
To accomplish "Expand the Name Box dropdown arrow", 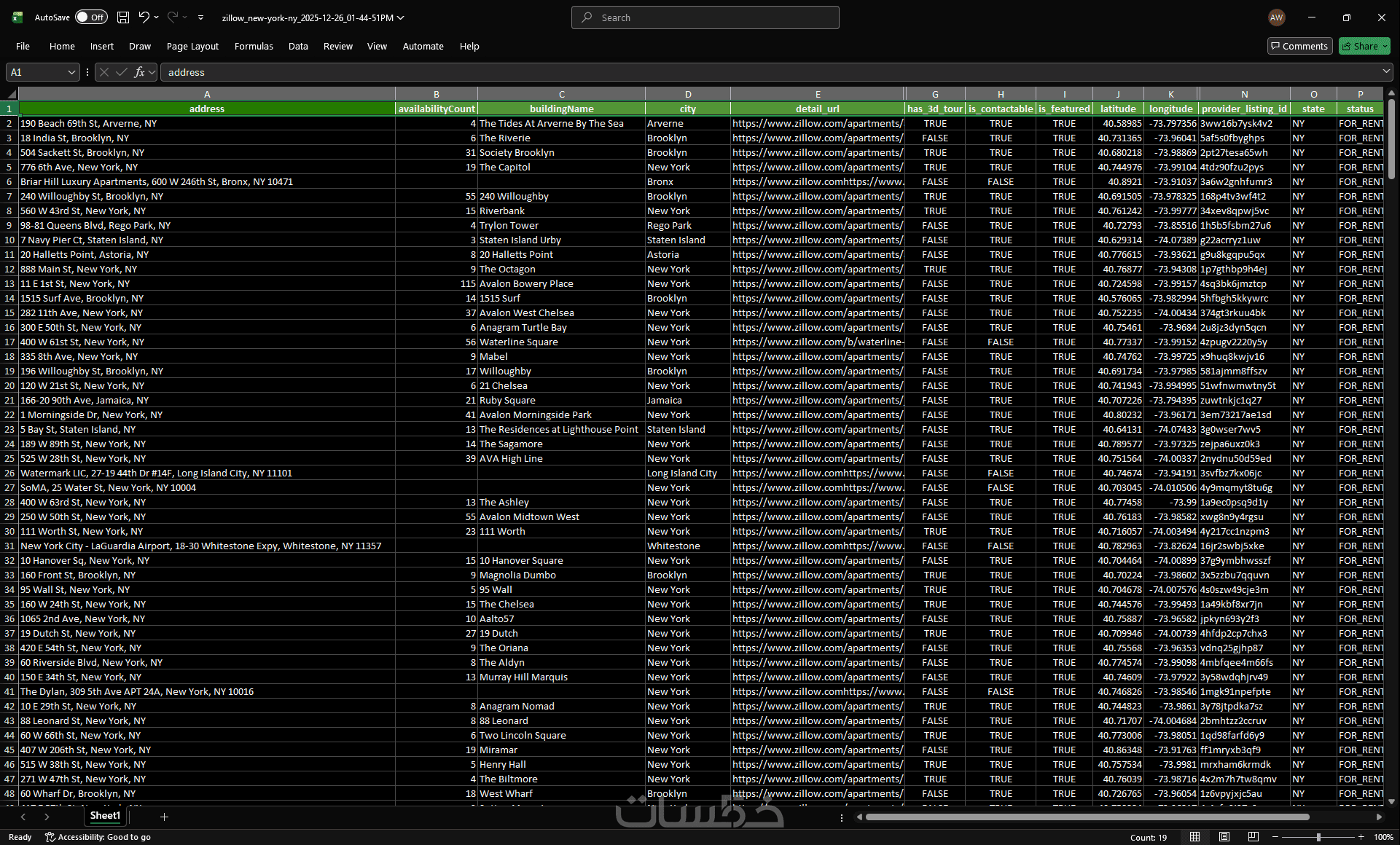I will [71, 72].
